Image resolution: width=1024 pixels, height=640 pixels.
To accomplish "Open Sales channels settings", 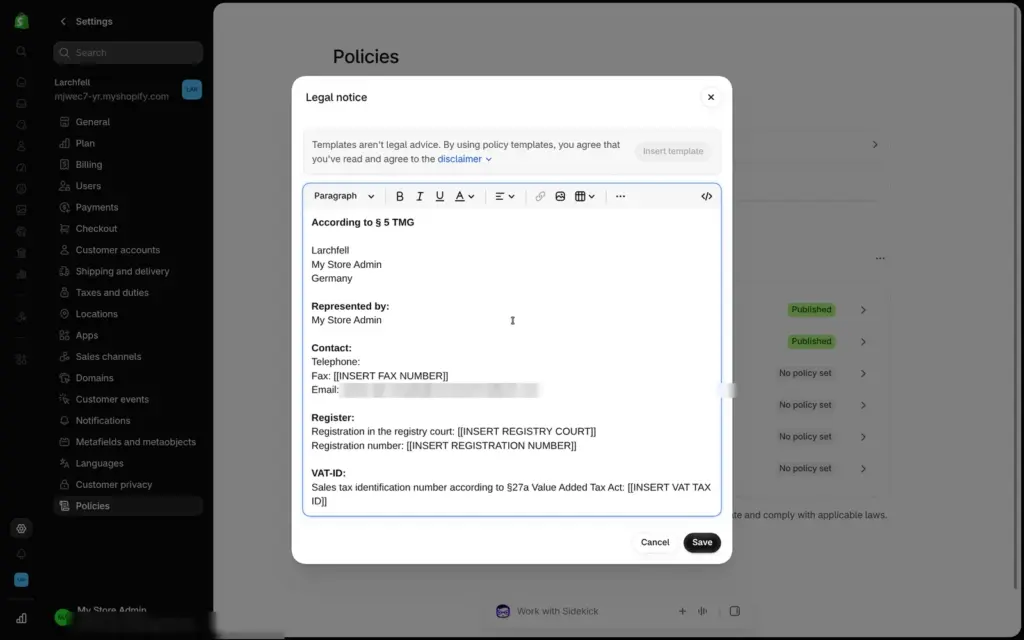I will click(x=128, y=357).
